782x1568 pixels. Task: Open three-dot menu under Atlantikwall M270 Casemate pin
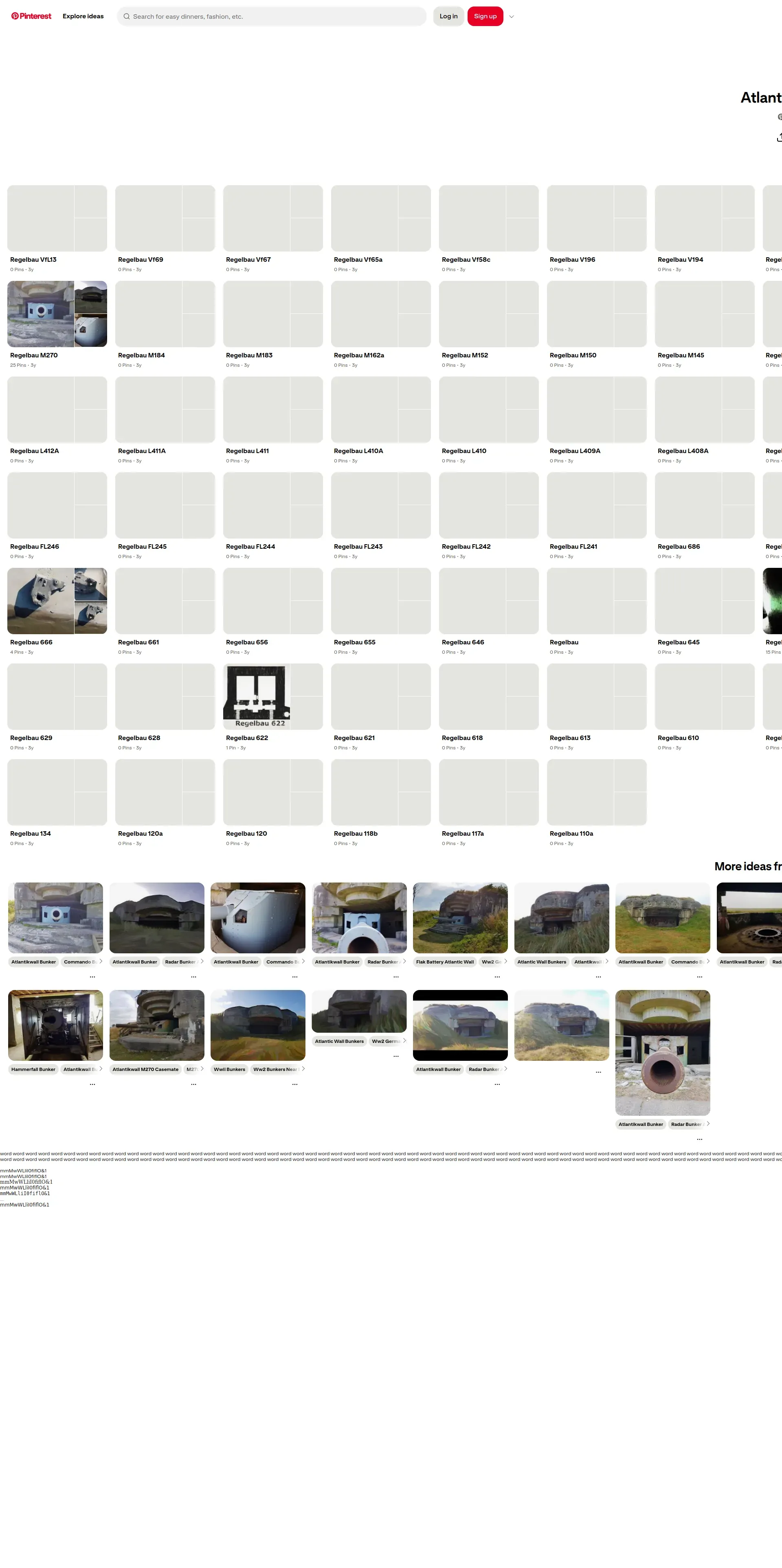pos(194,1084)
